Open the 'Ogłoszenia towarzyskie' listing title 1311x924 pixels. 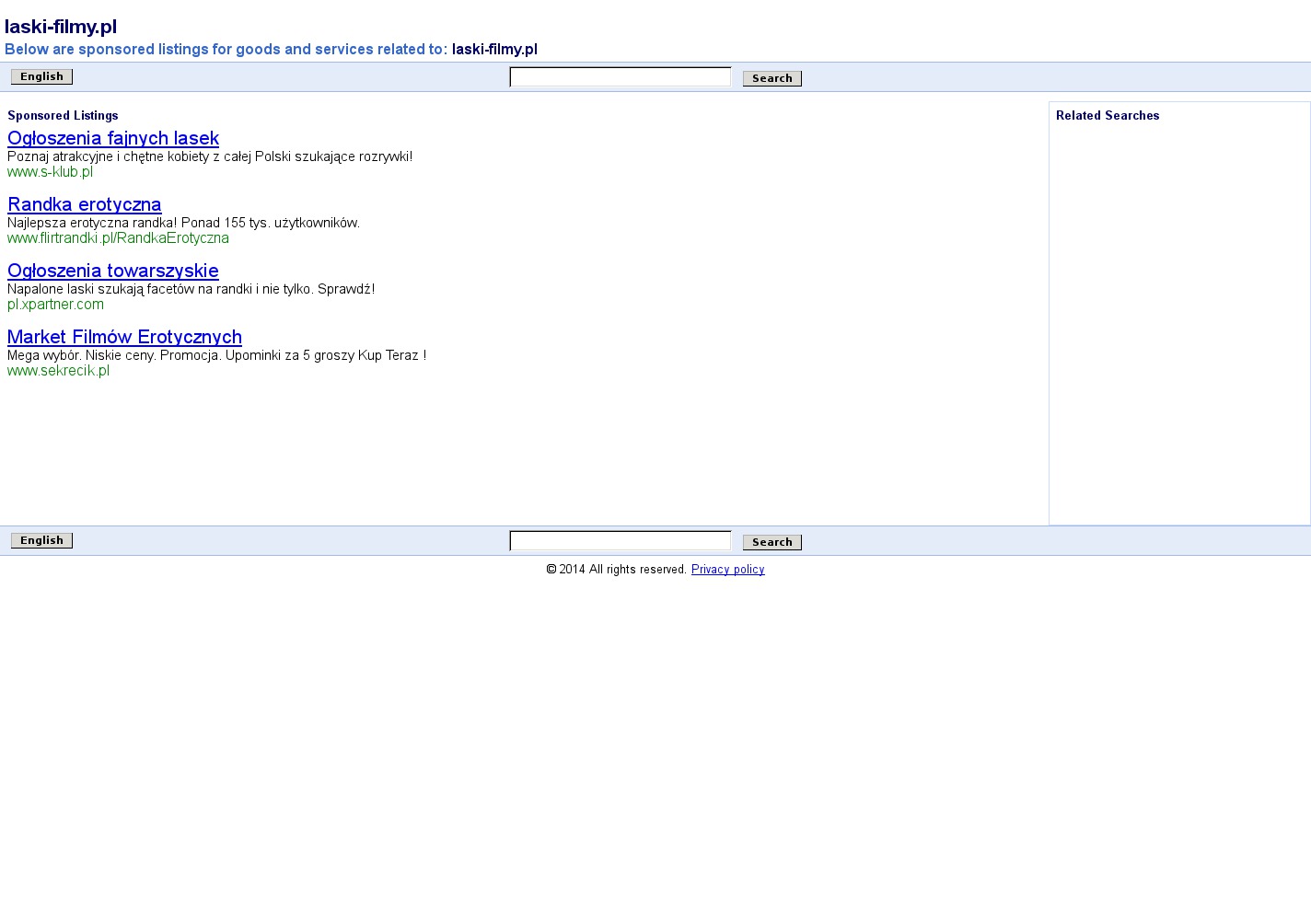[x=113, y=271]
